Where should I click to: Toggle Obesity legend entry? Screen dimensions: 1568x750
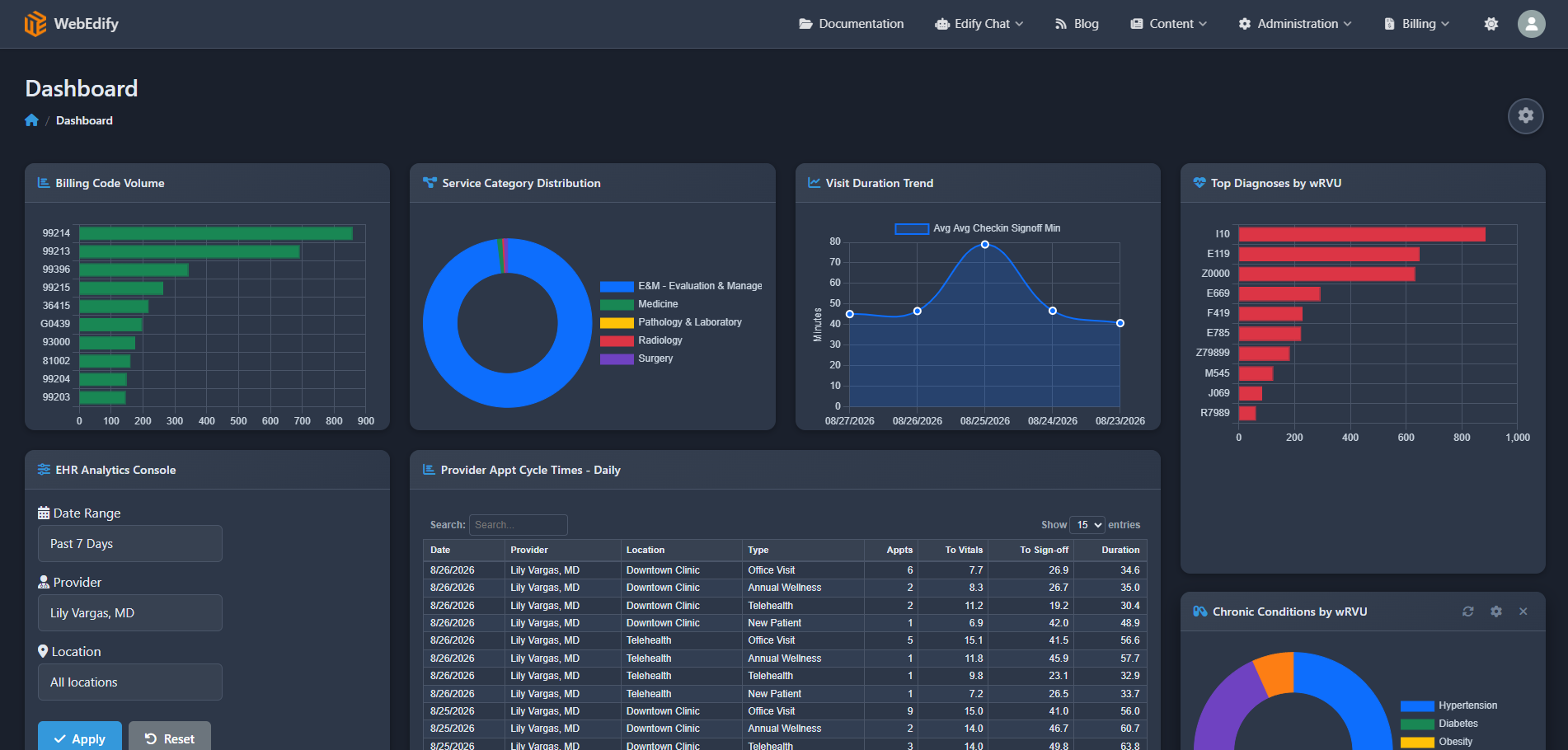1436,742
